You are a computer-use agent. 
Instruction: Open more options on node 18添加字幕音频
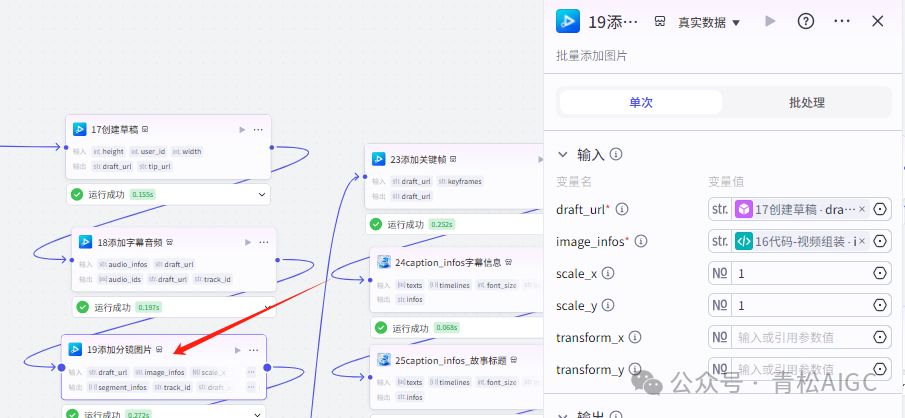264,242
